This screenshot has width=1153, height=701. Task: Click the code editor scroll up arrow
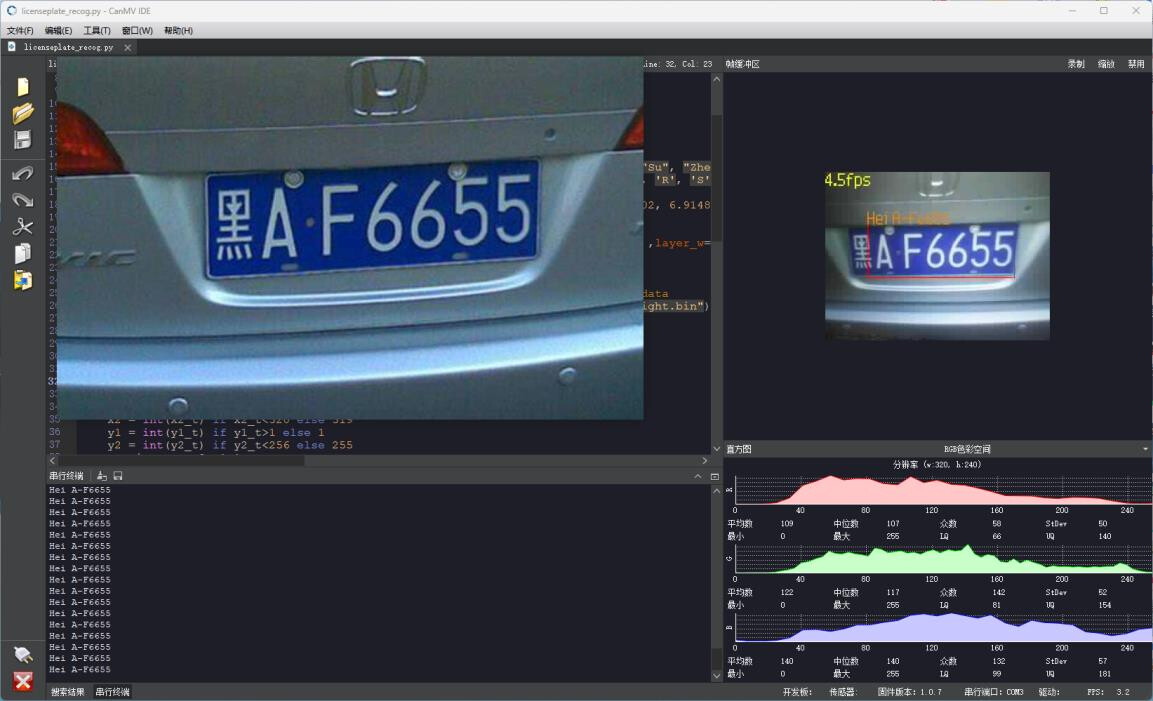coord(716,79)
